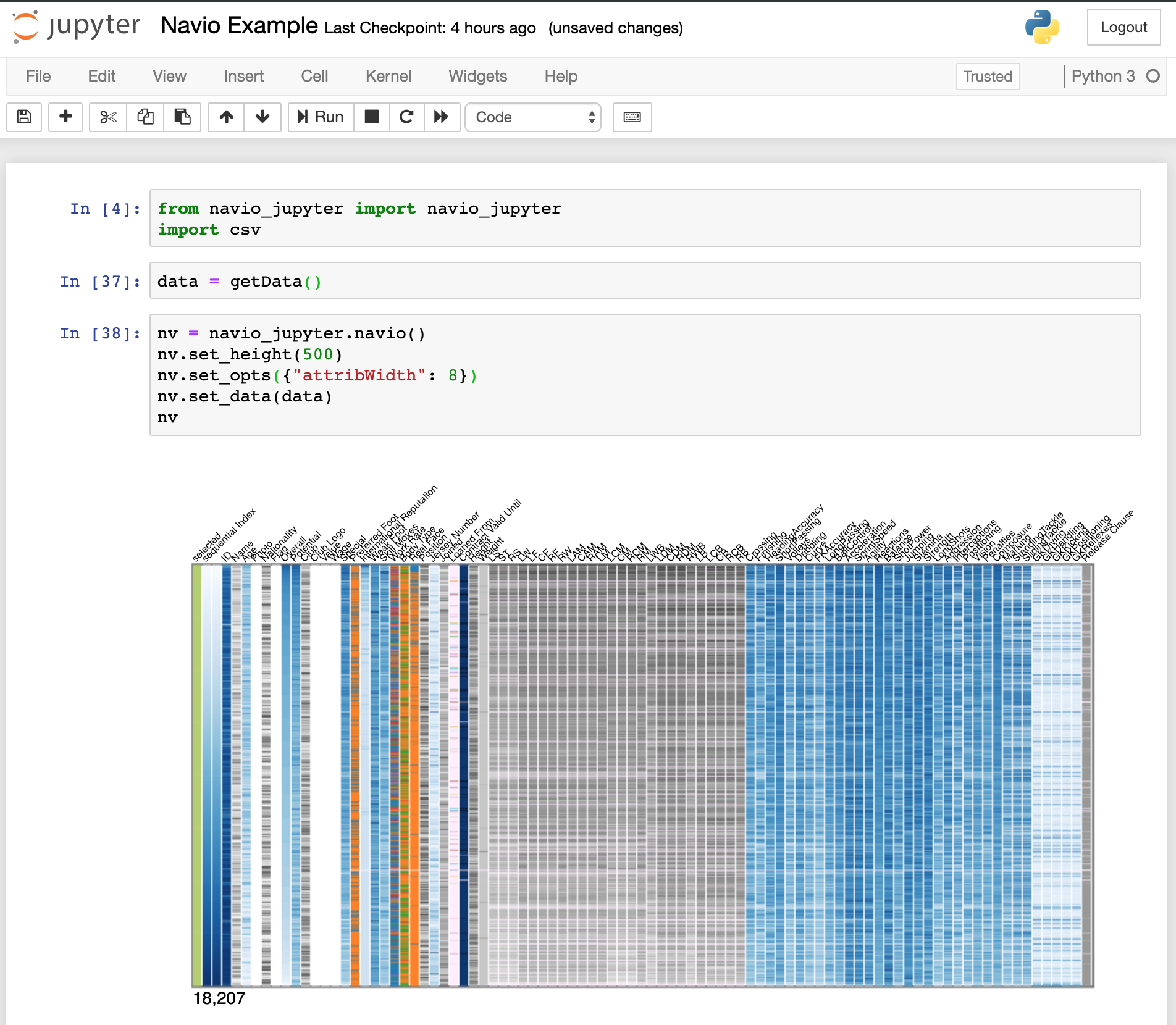Focus the import navio_jupyter code cell
The image size is (1176, 1025).
click(x=645, y=218)
